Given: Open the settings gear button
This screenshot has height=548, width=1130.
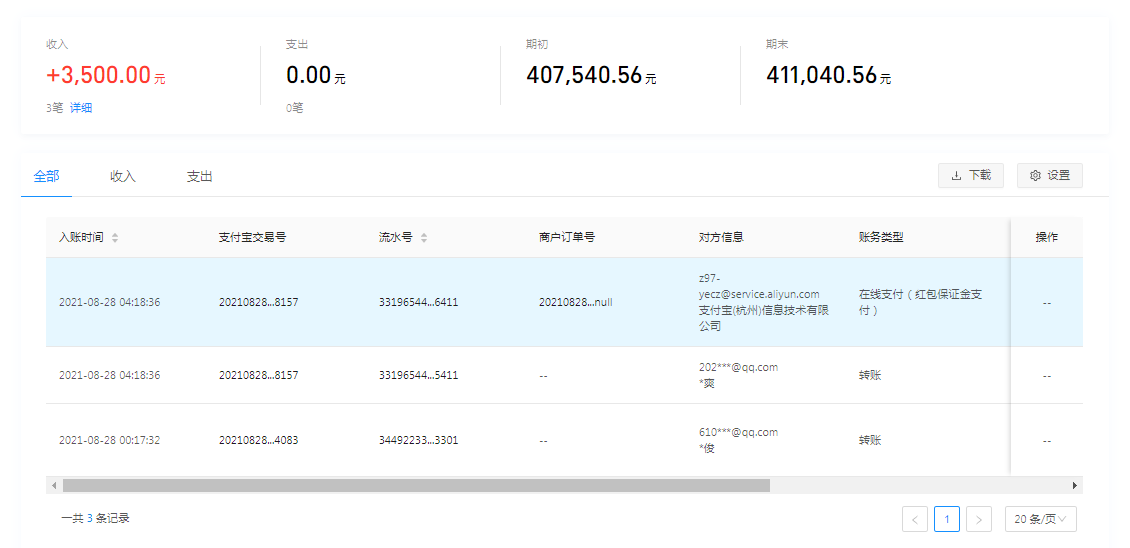Looking at the screenshot, I should [x=1049, y=175].
